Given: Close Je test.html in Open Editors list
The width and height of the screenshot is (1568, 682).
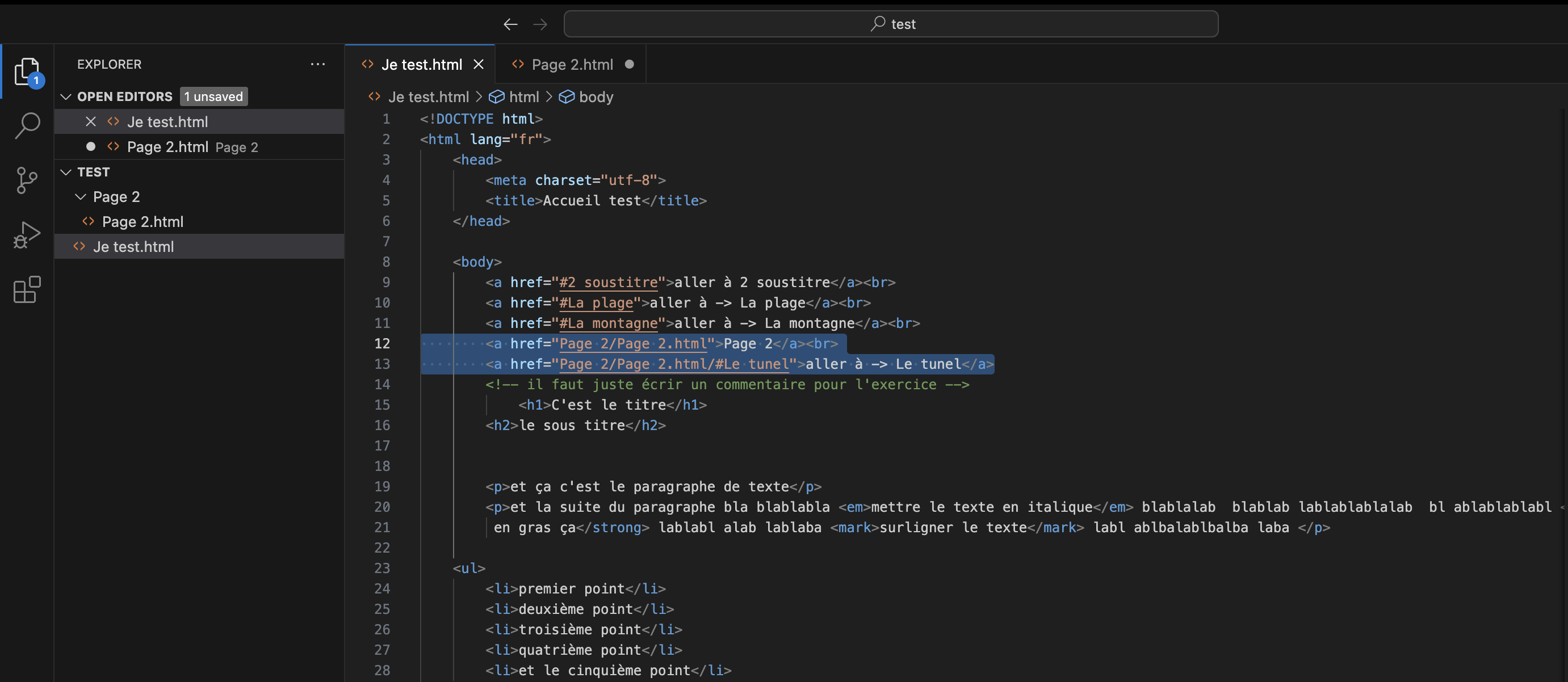Looking at the screenshot, I should (91, 121).
